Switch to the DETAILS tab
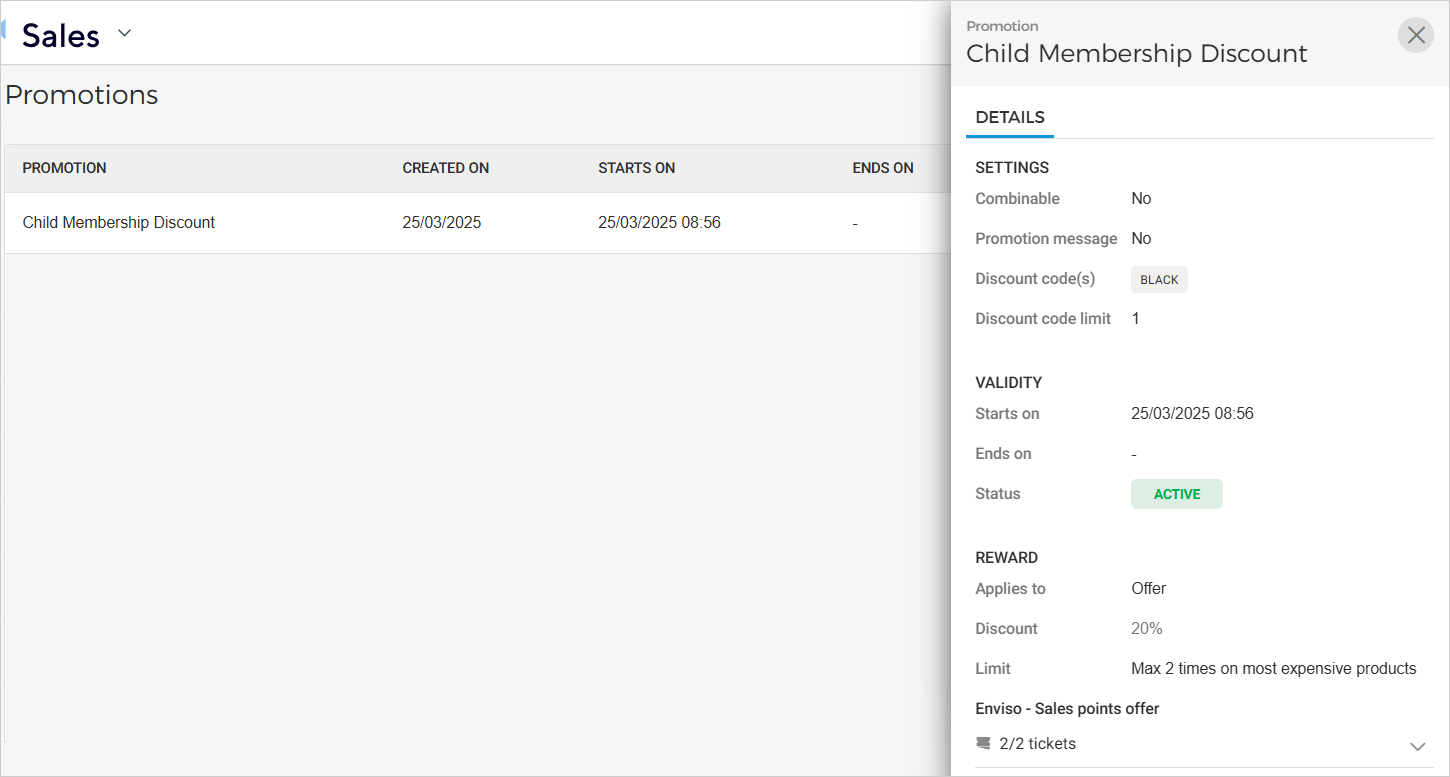The image size is (1450, 777). pos(1009,117)
